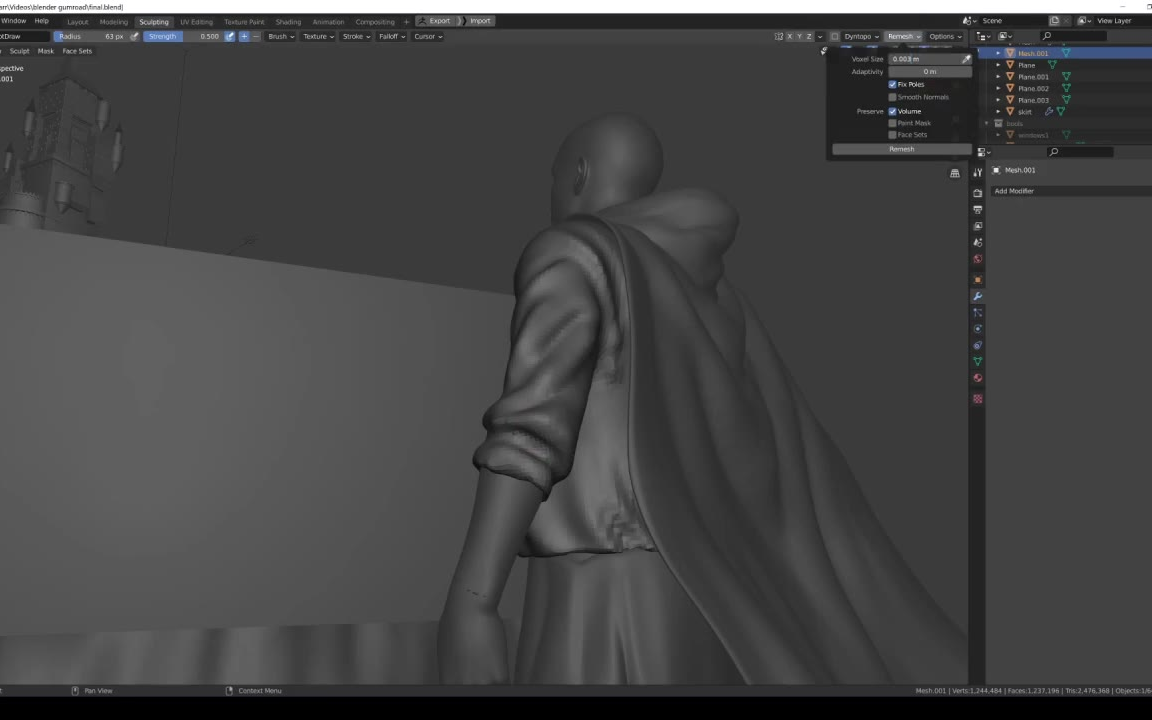Click the voxel size eyedropper icon

[x=966, y=59]
